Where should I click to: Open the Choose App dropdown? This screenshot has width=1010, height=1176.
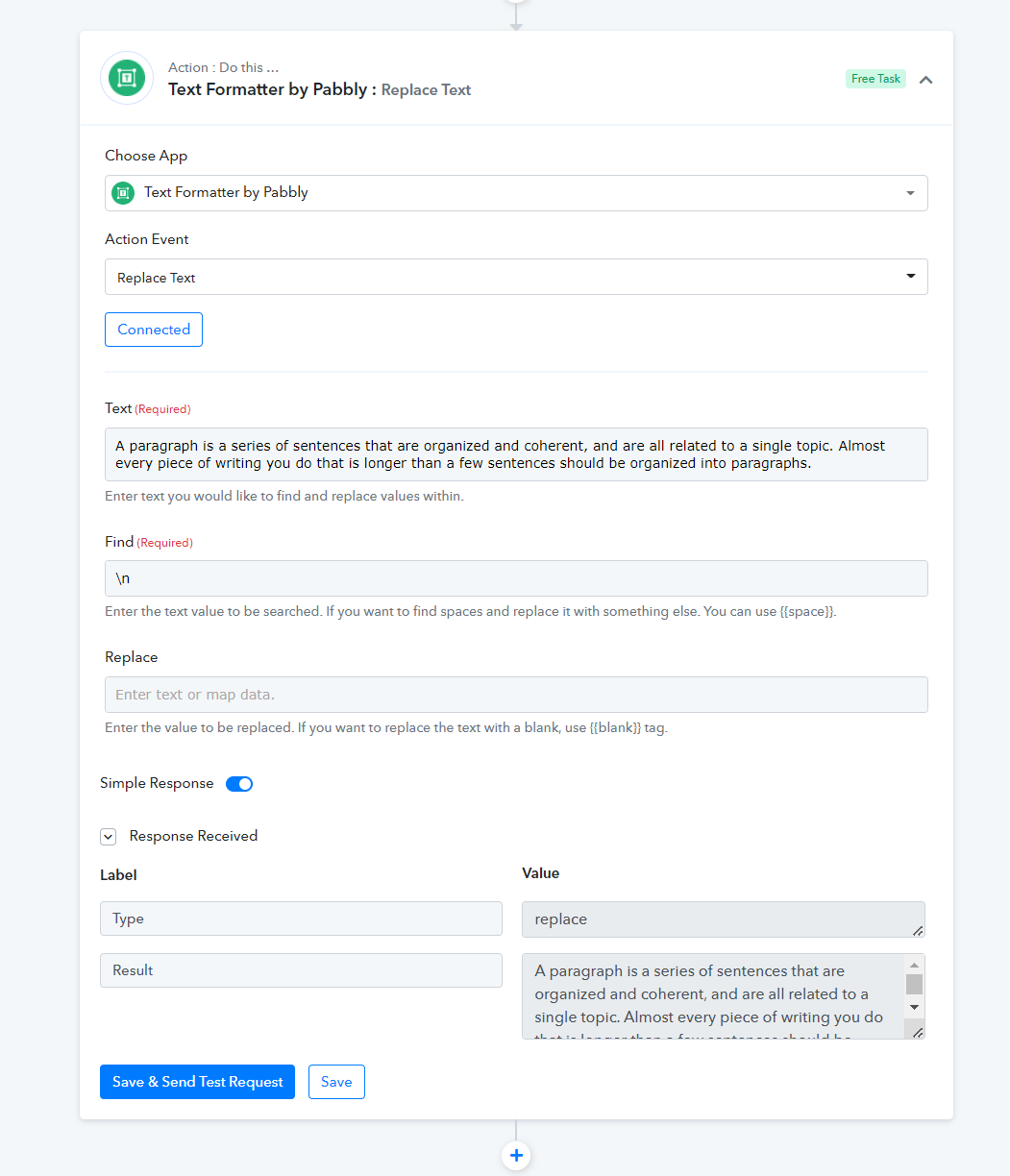[x=516, y=193]
